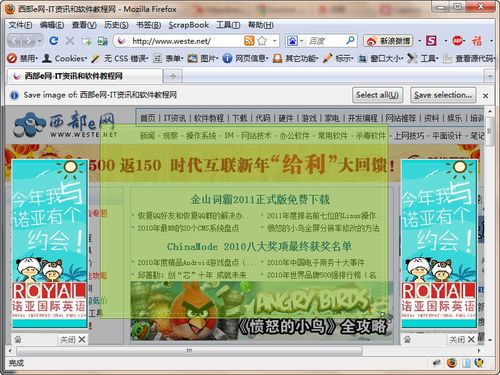Open the ScrapBook menu
Image resolution: width=500 pixels, height=375 pixels.
(188, 25)
